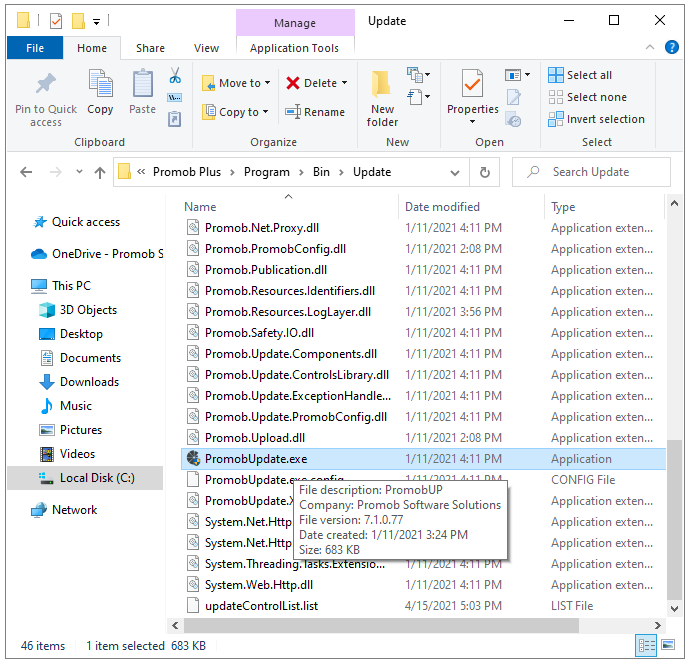Expand the Move to dropdown
Viewport: 690px width, 666px height.
(x=268, y=83)
